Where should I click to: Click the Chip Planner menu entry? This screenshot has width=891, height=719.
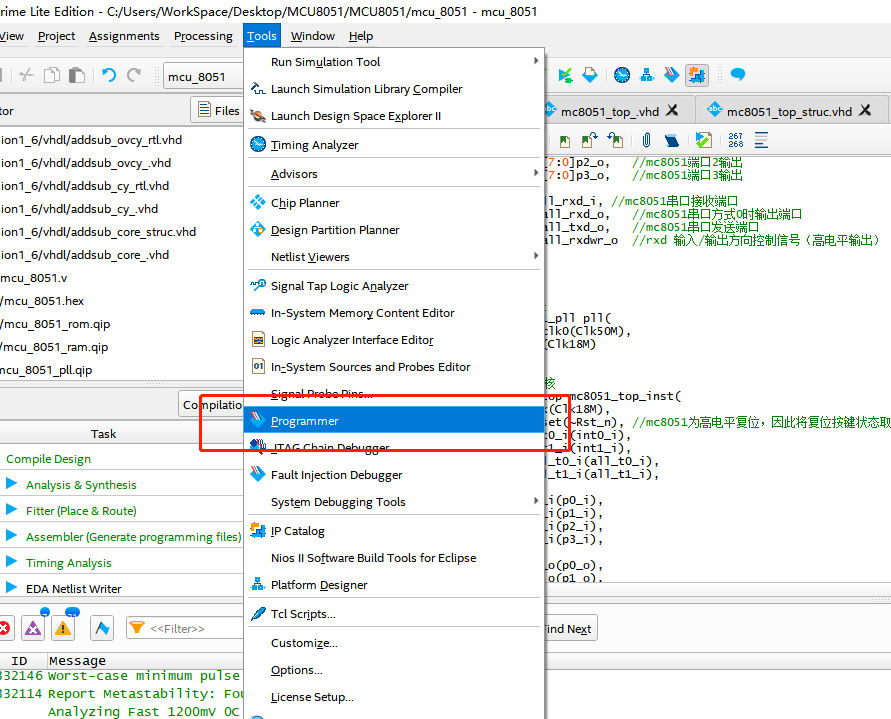[x=305, y=203]
